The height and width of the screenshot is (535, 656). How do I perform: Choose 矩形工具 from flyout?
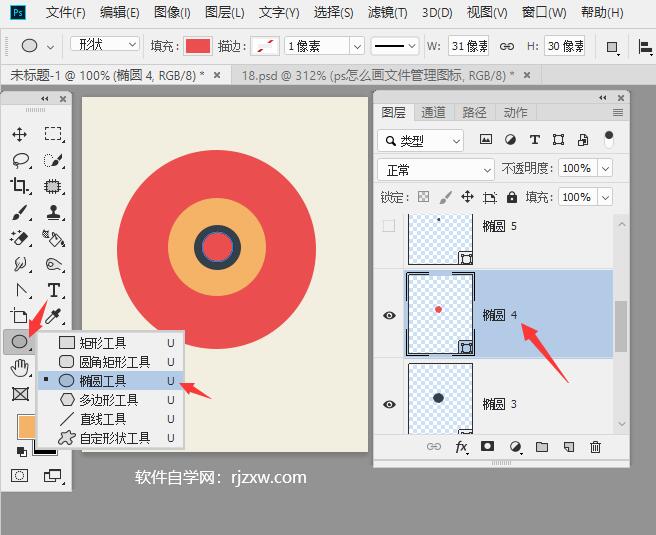click(x=111, y=343)
